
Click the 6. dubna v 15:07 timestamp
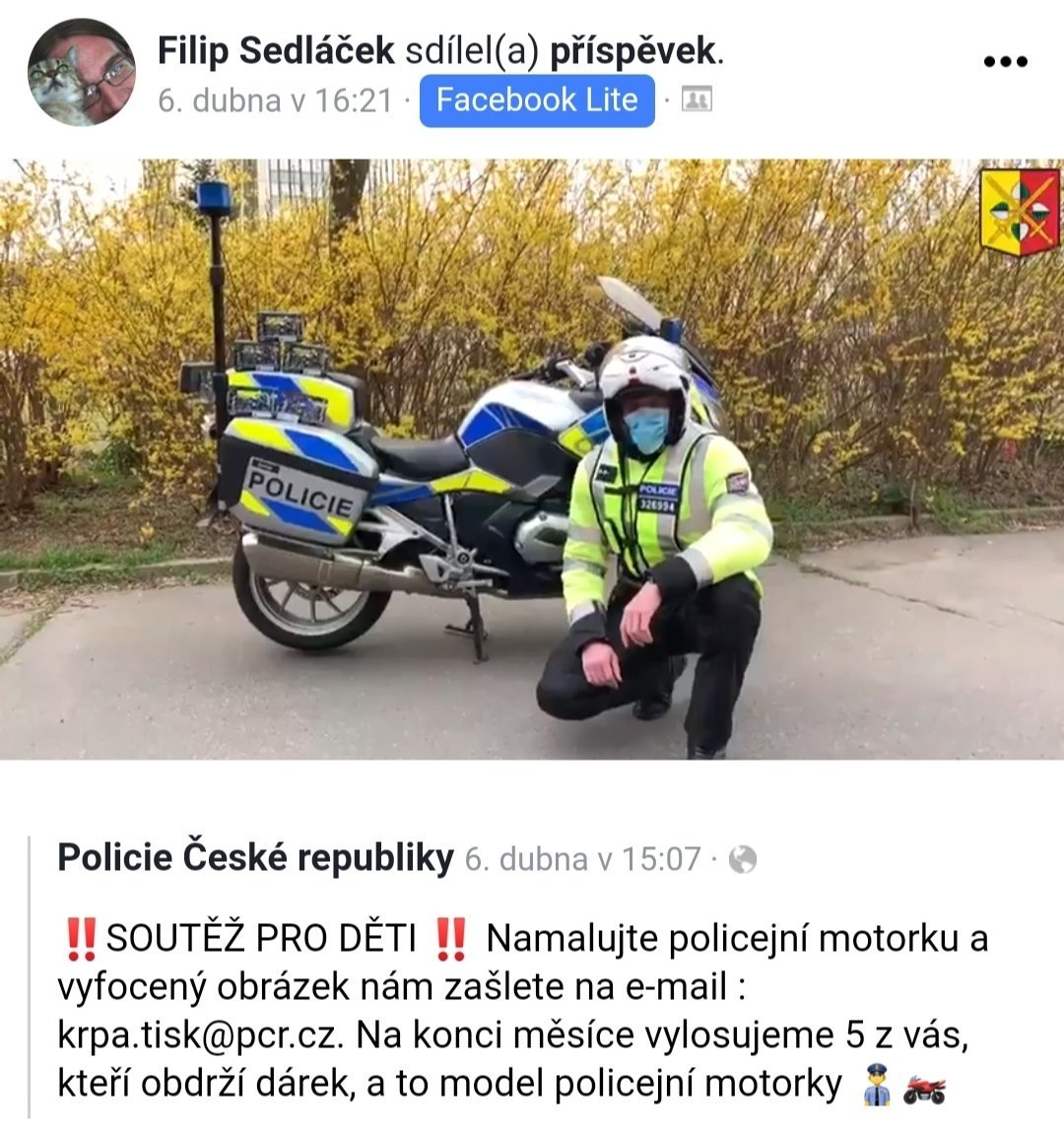pos(582,860)
